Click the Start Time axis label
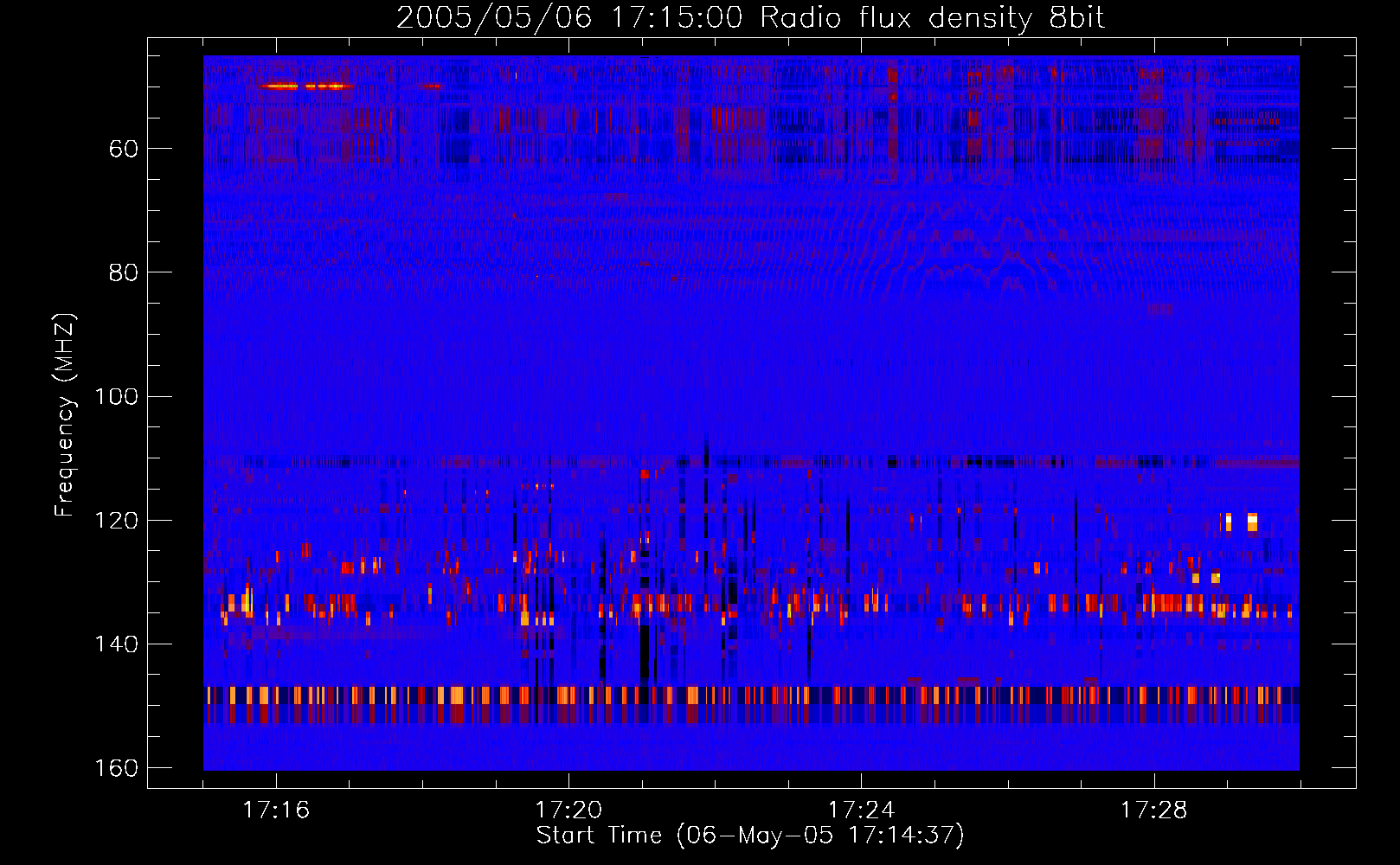Image resolution: width=1400 pixels, height=865 pixels. (x=750, y=835)
